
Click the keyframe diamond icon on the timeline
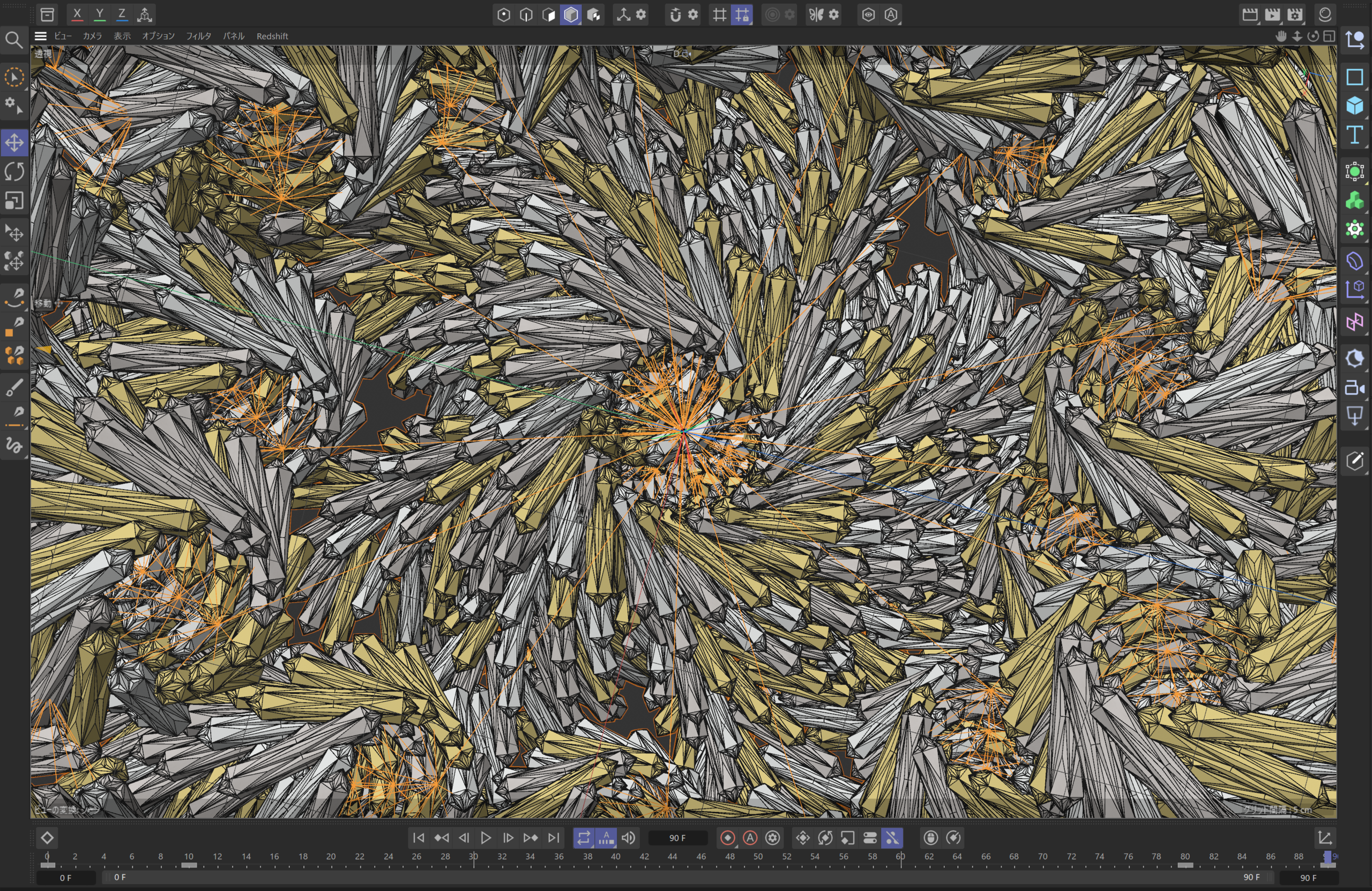47,838
